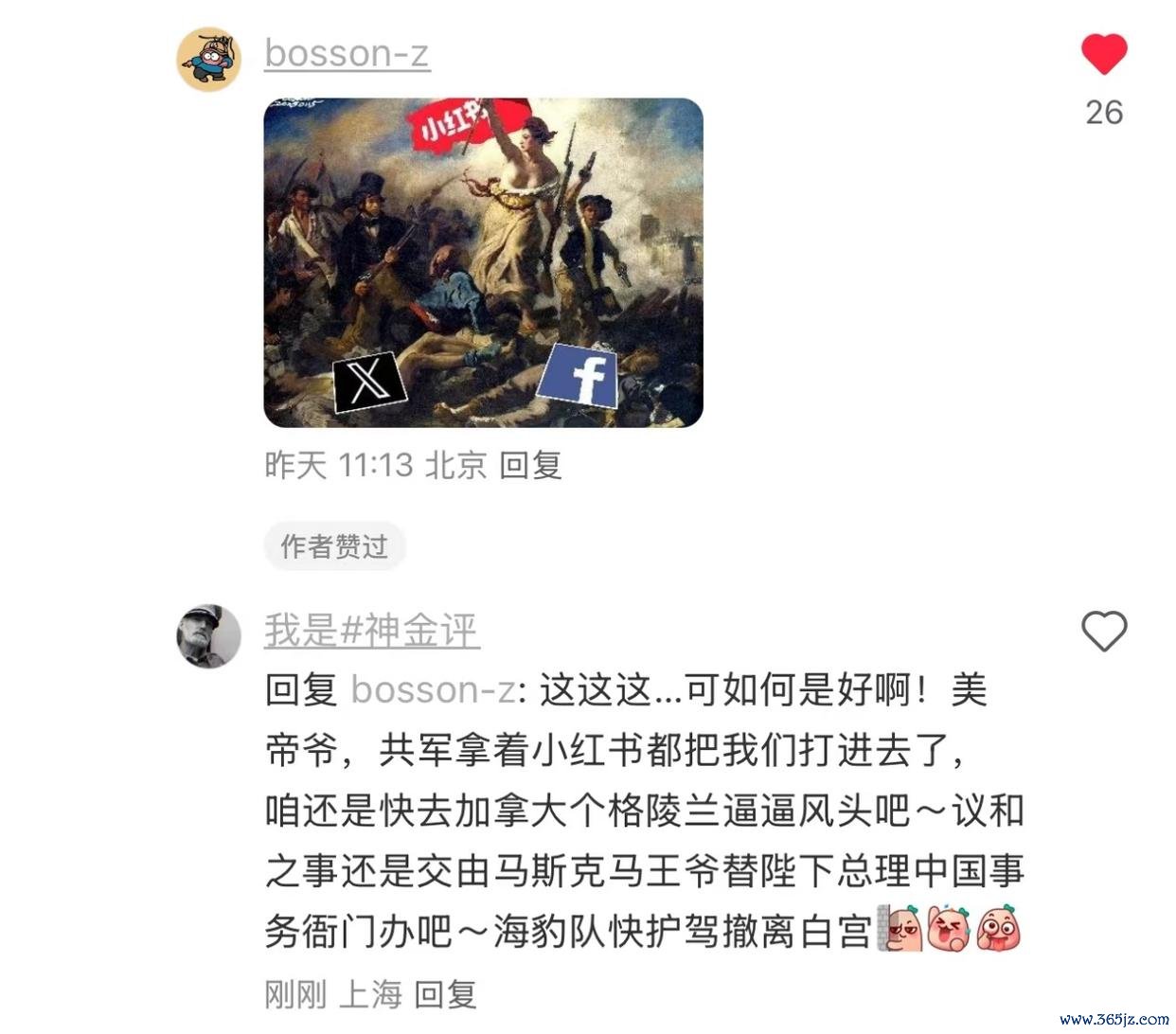Tap the Facebook logo inside the image
The image size is (1176, 1034).
click(x=578, y=376)
